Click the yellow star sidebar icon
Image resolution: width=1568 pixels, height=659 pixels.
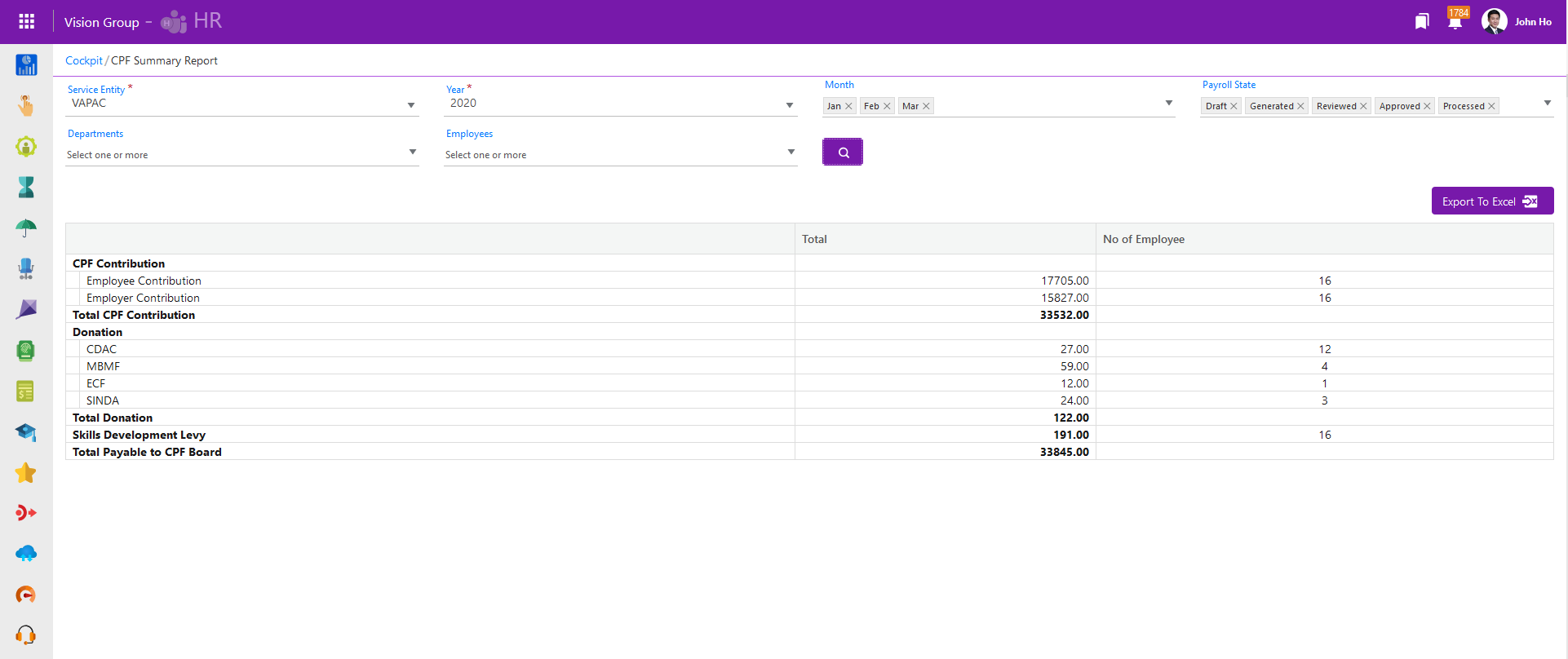pos(26,473)
